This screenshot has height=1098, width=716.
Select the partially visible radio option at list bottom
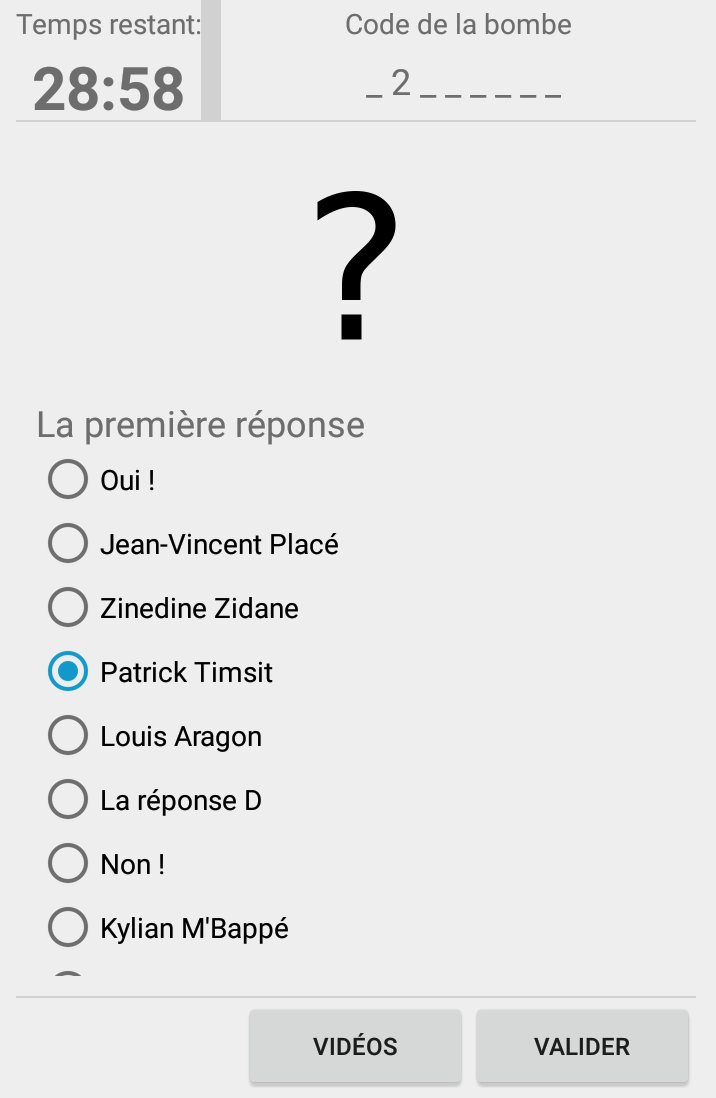pyautogui.click(x=68, y=973)
